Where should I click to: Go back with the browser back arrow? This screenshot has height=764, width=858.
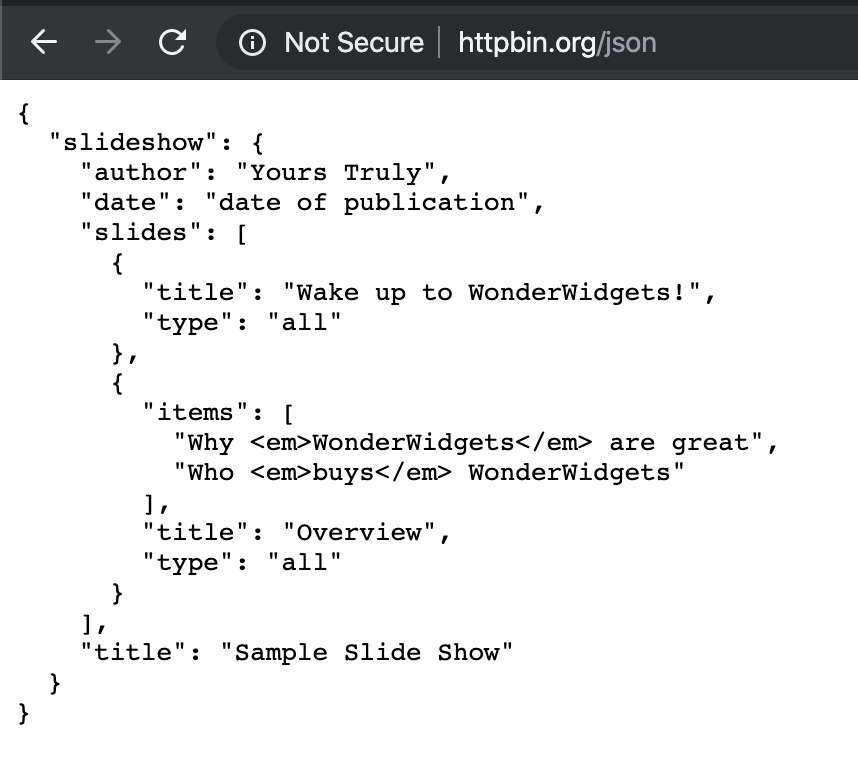click(x=44, y=42)
